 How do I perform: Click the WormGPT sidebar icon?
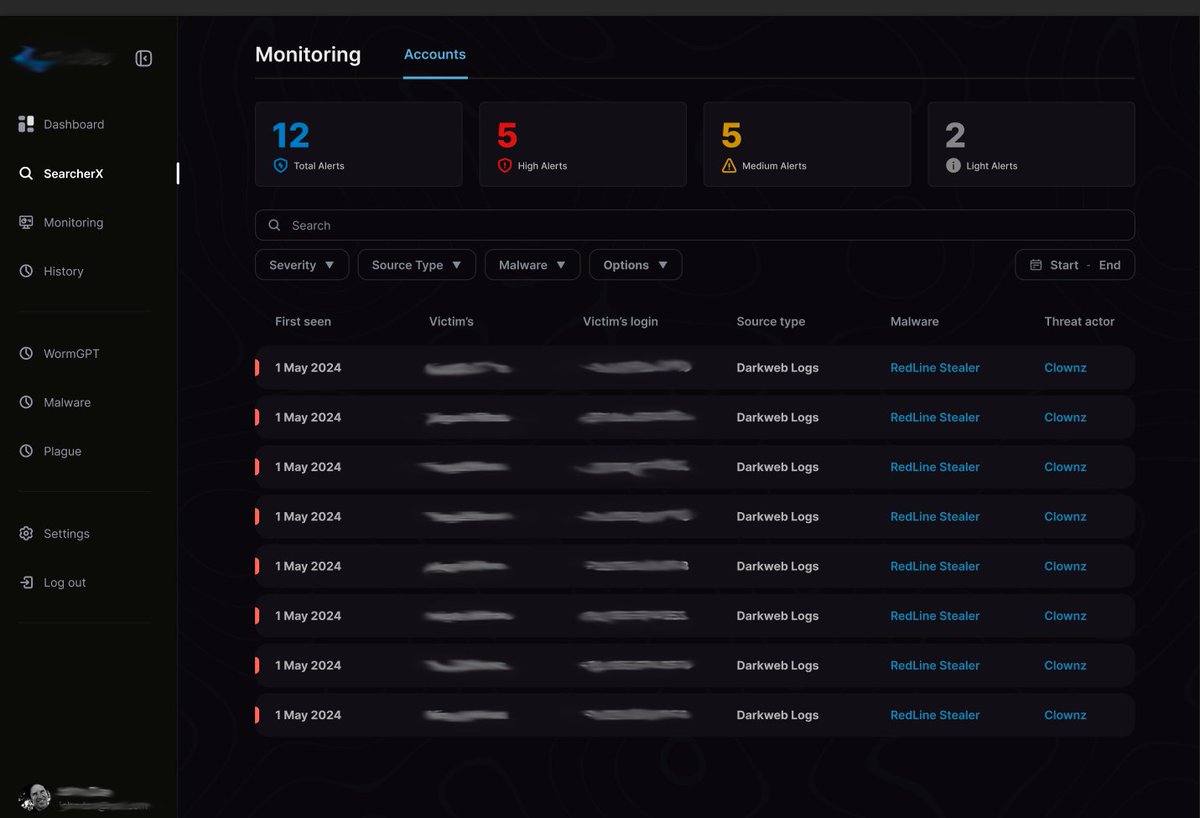tap(26, 353)
